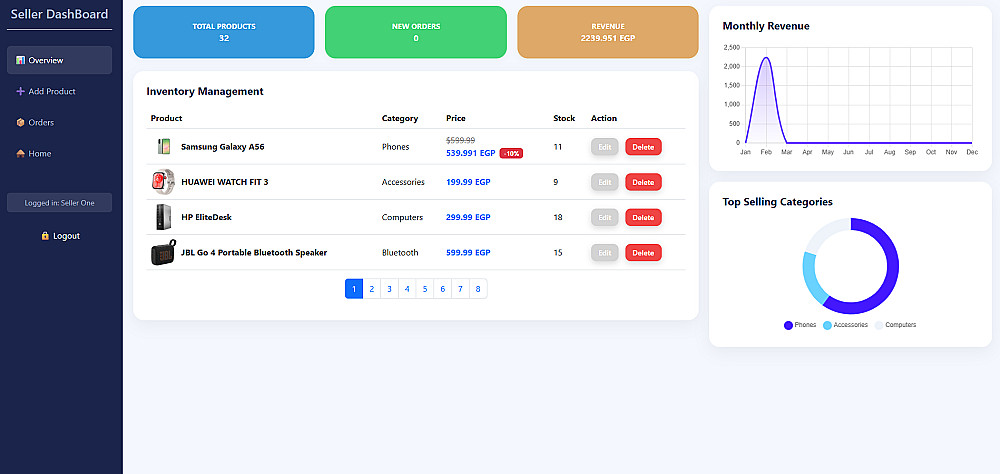Toggle Accessories legend swatch in categories chart
This screenshot has height=474, width=1000.
pyautogui.click(x=827, y=325)
